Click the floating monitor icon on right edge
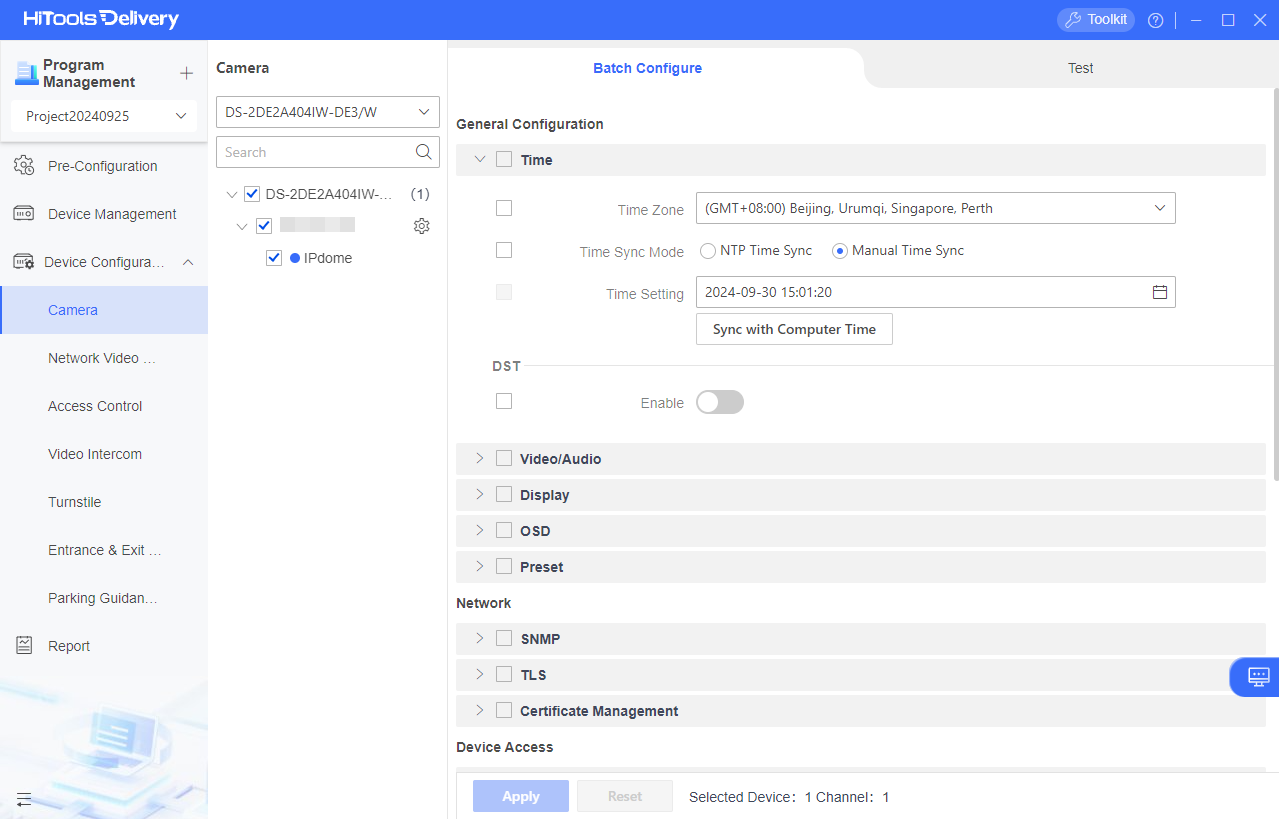Viewport: 1279px width, 819px height. (x=1258, y=677)
